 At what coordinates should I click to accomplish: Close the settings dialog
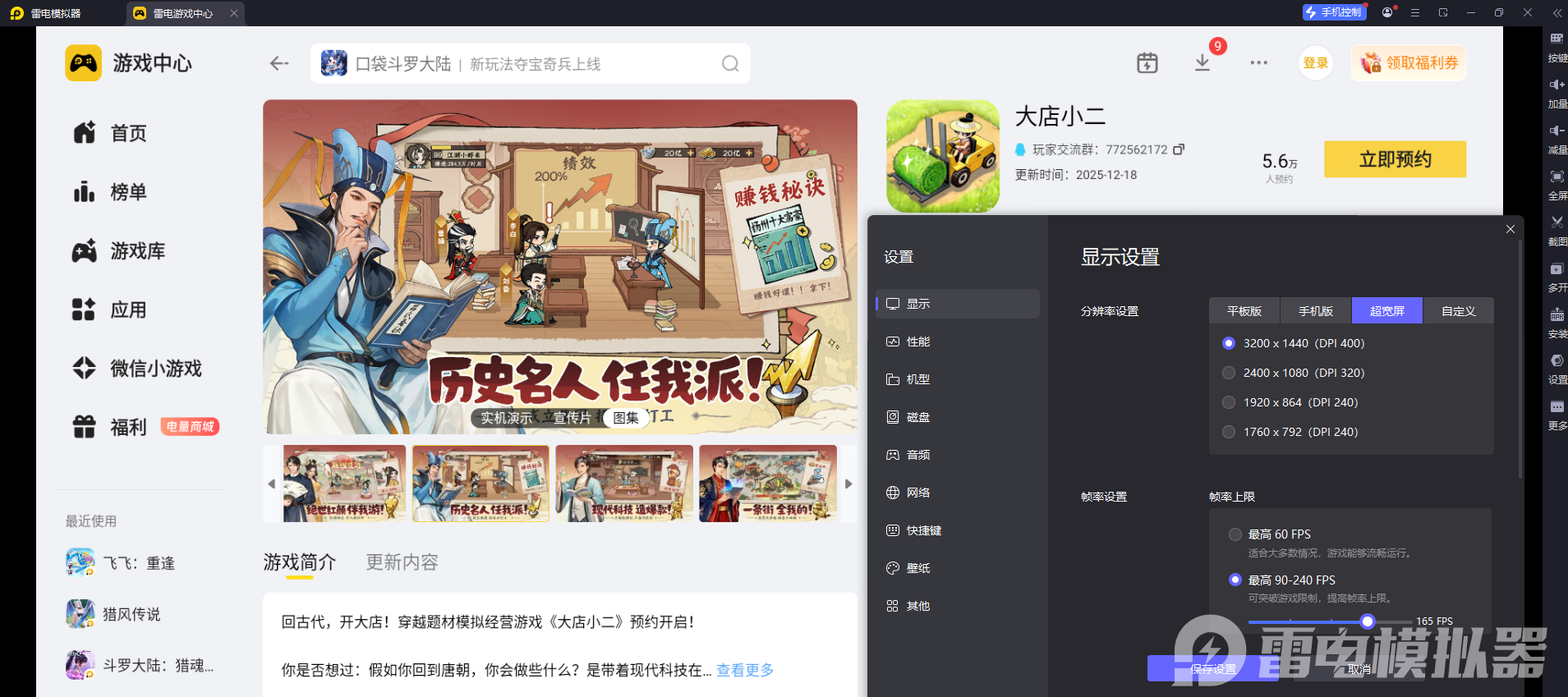1510,229
